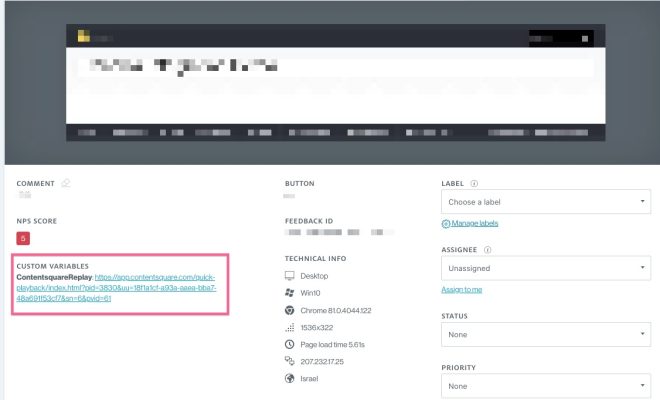Click the Windows logo icon for Win10
Viewport: 660px width, 400px height.
pyautogui.click(x=290, y=293)
